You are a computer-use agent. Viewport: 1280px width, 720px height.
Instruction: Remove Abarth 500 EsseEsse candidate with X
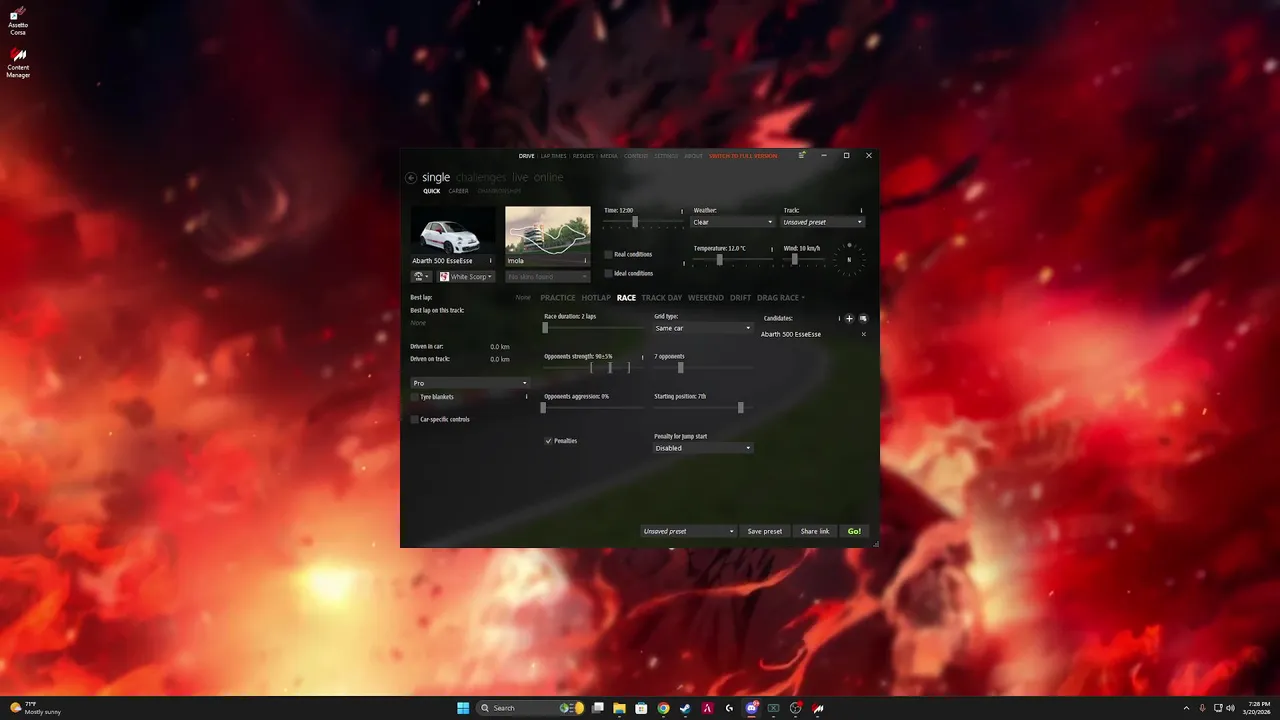tap(864, 334)
